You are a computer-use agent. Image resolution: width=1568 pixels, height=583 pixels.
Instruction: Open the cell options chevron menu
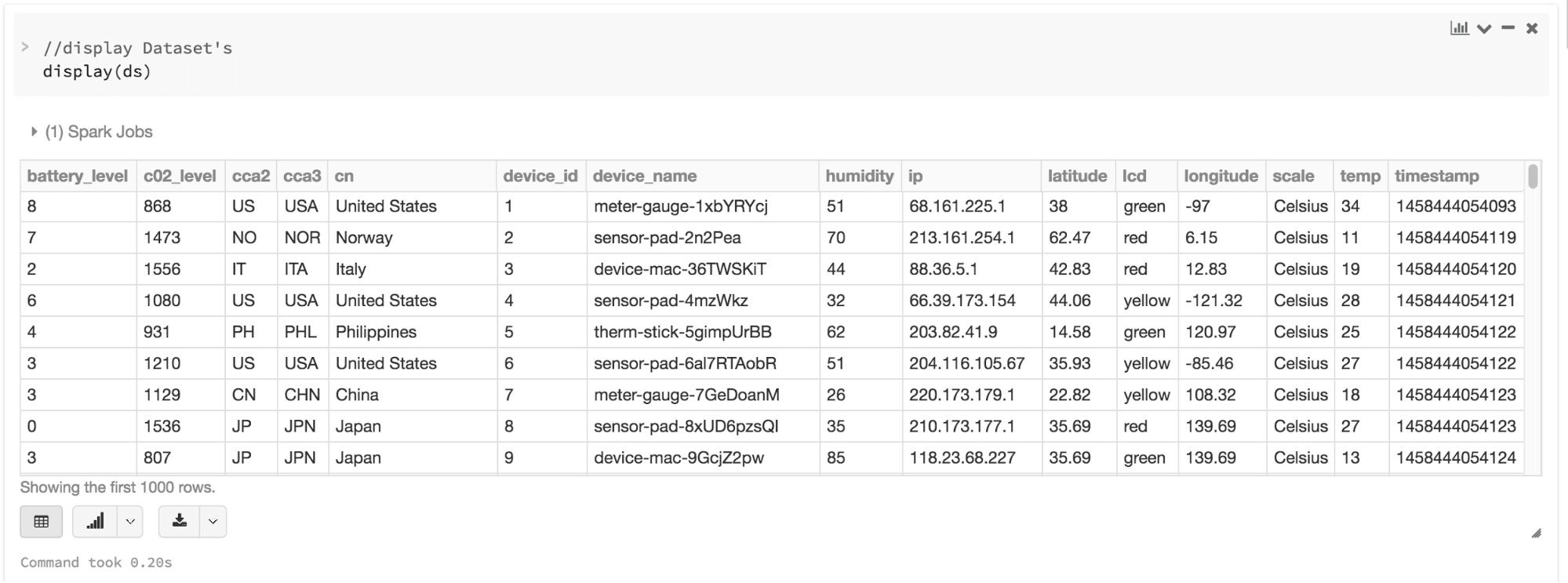1484,29
